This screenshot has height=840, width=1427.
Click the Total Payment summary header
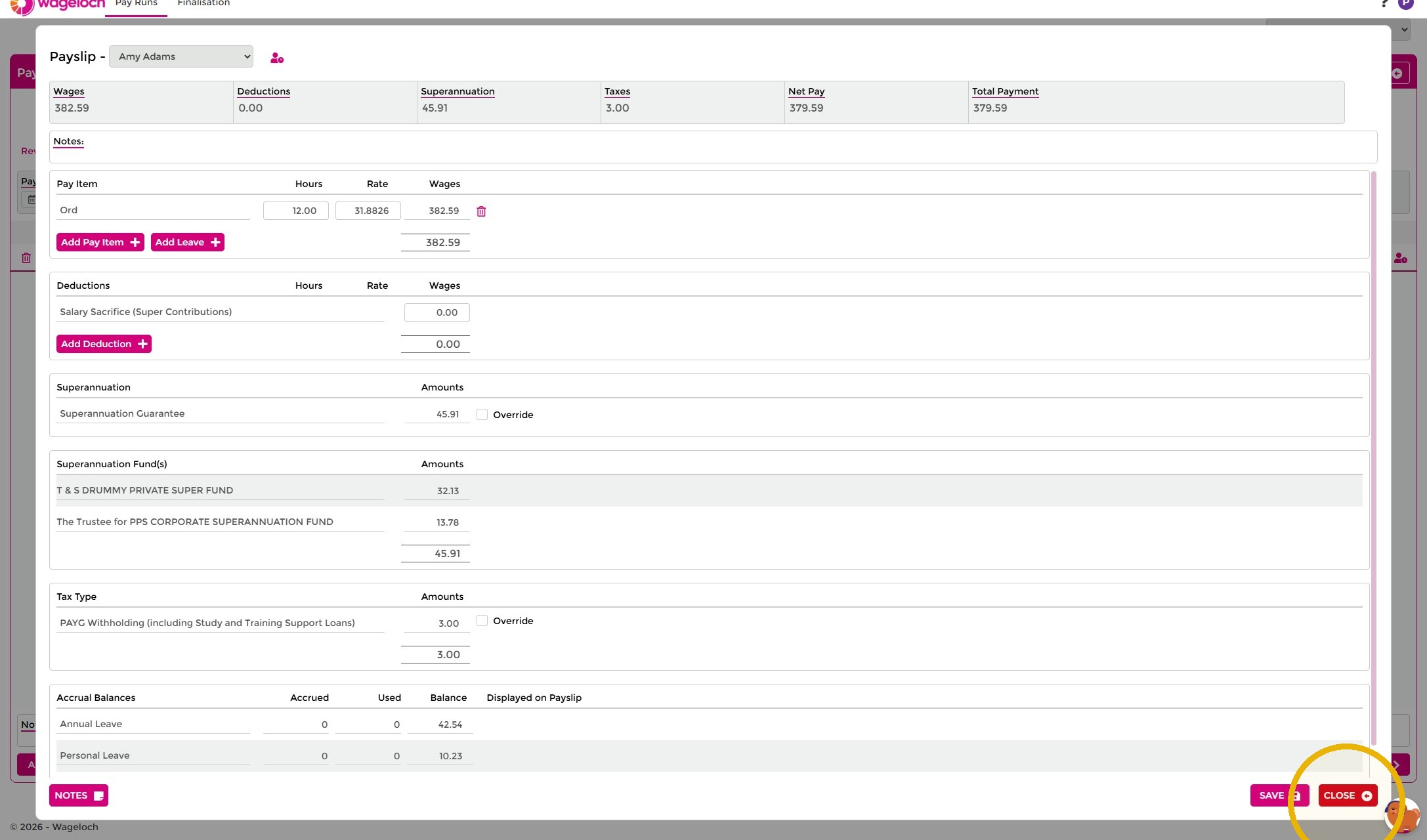(1005, 91)
